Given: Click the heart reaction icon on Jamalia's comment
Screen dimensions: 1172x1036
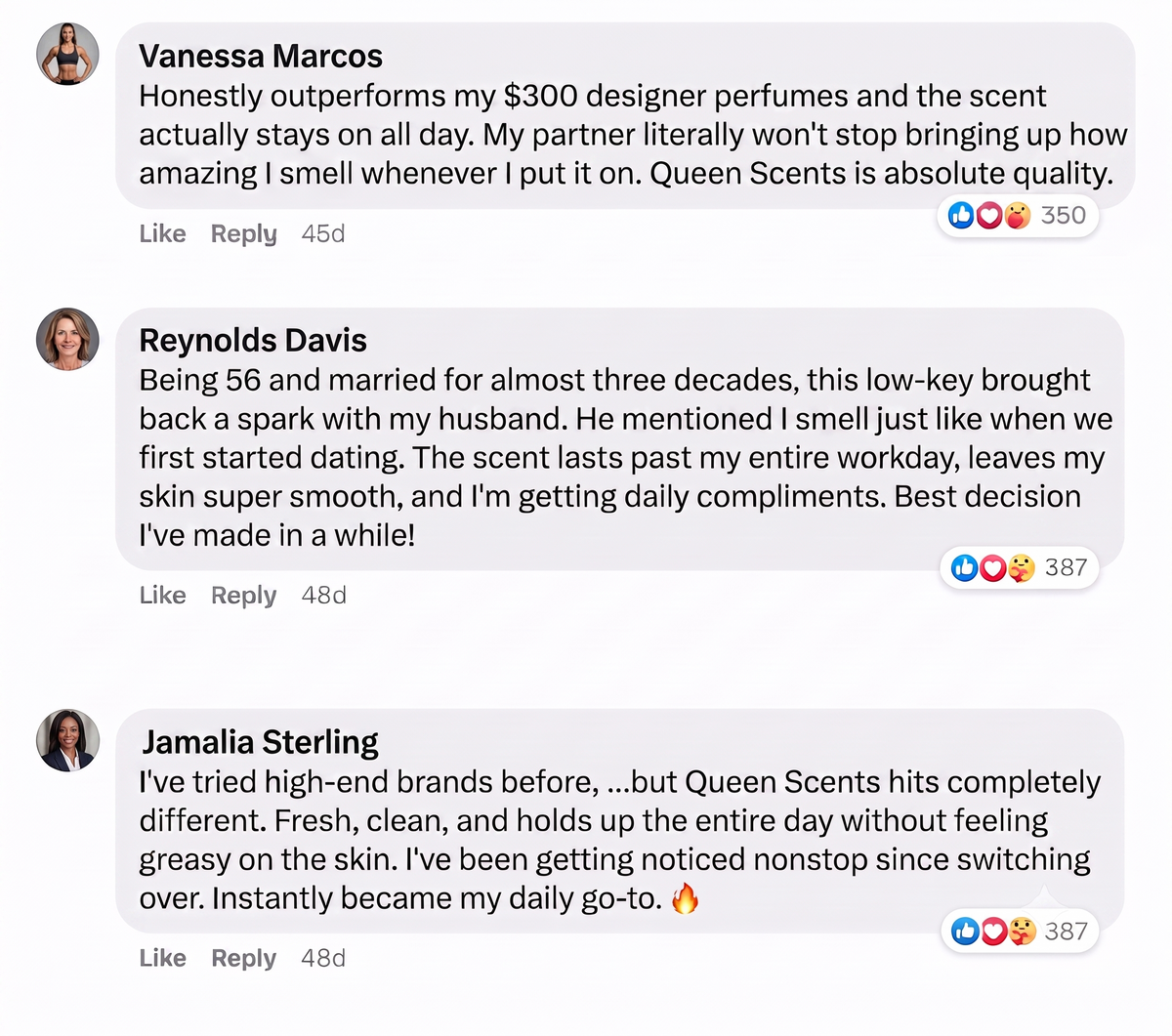Looking at the screenshot, I should pyautogui.click(x=994, y=932).
